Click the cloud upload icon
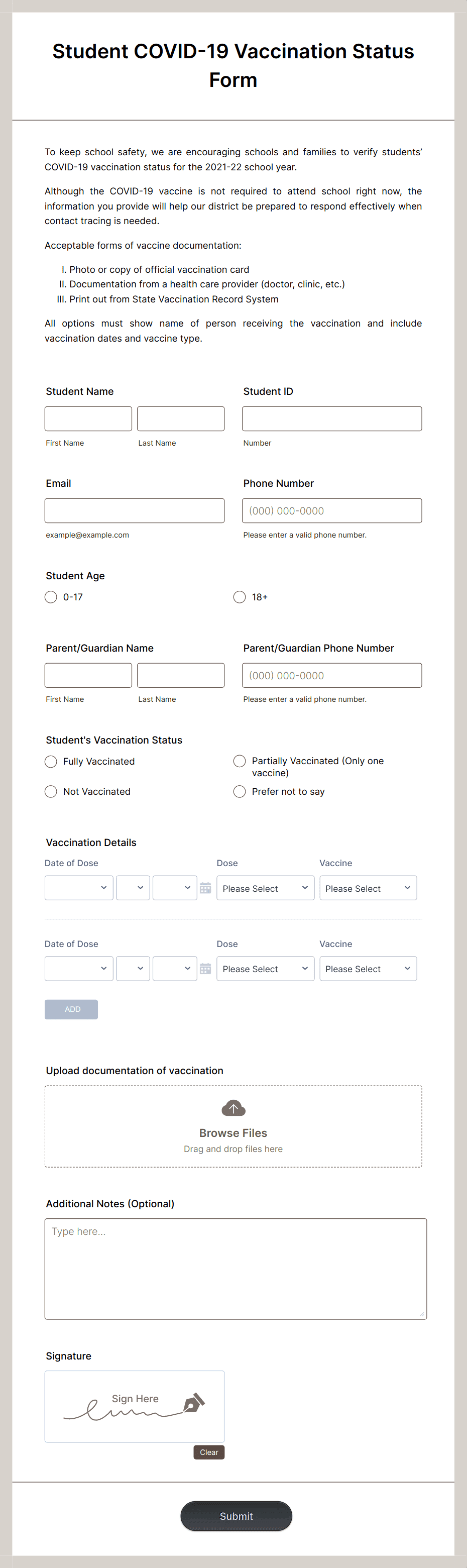 click(x=234, y=1108)
